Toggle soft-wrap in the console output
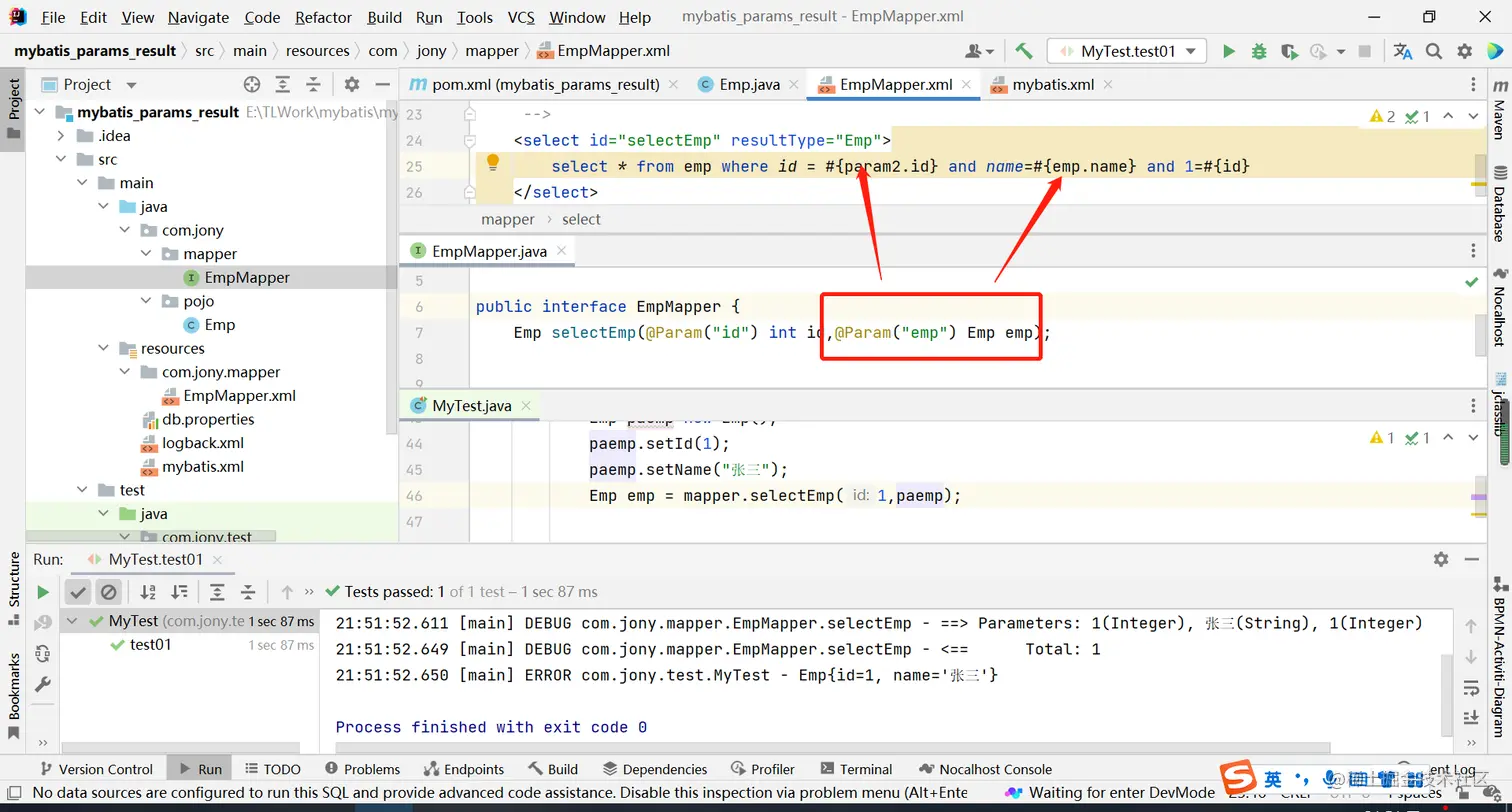The image size is (1512, 812). (1471, 688)
